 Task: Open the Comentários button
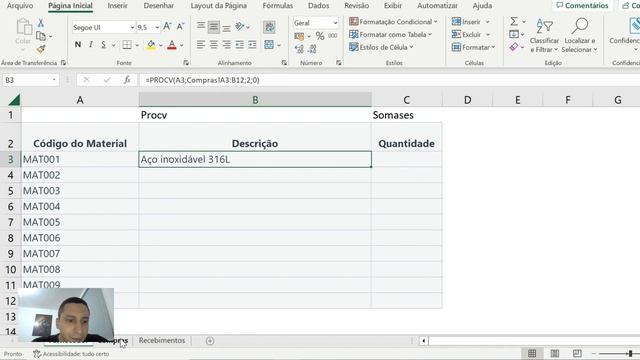click(582, 5)
